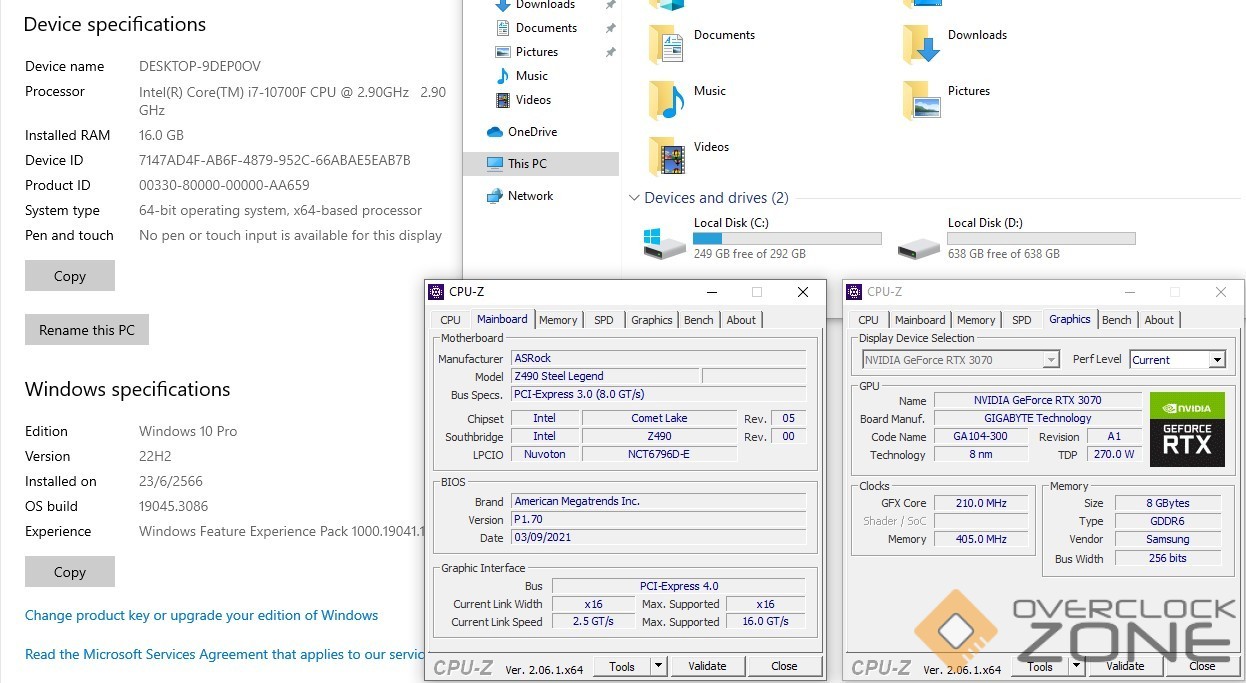Switch to Bench tab in Mainboard CPU-Z window
The height and width of the screenshot is (683, 1246).
[x=699, y=320]
